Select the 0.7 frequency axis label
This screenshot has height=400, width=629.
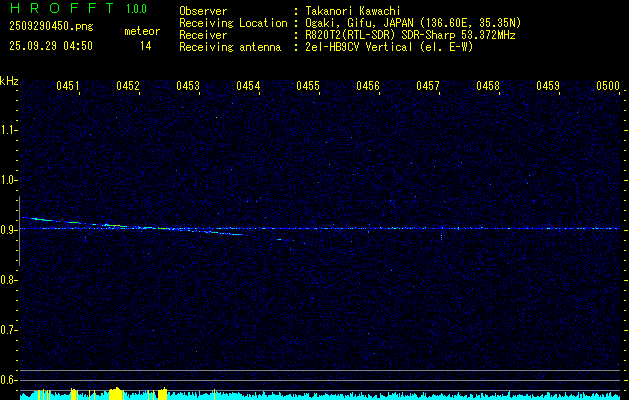9,329
